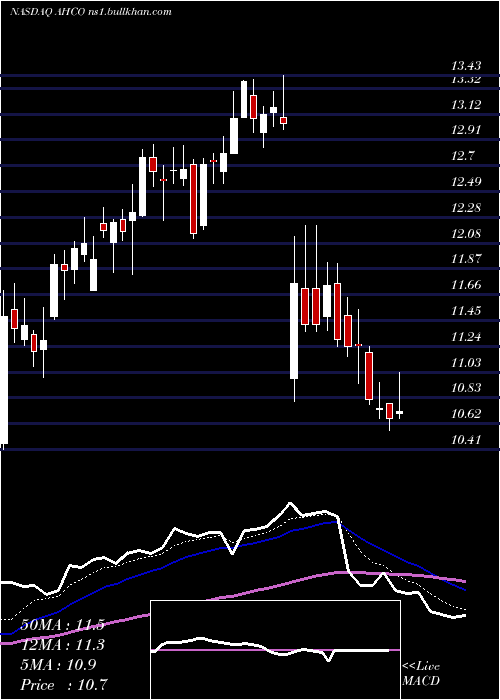Click the 11.24 price level label
Viewport: 500px width, 700px height.
pyautogui.click(x=466, y=337)
